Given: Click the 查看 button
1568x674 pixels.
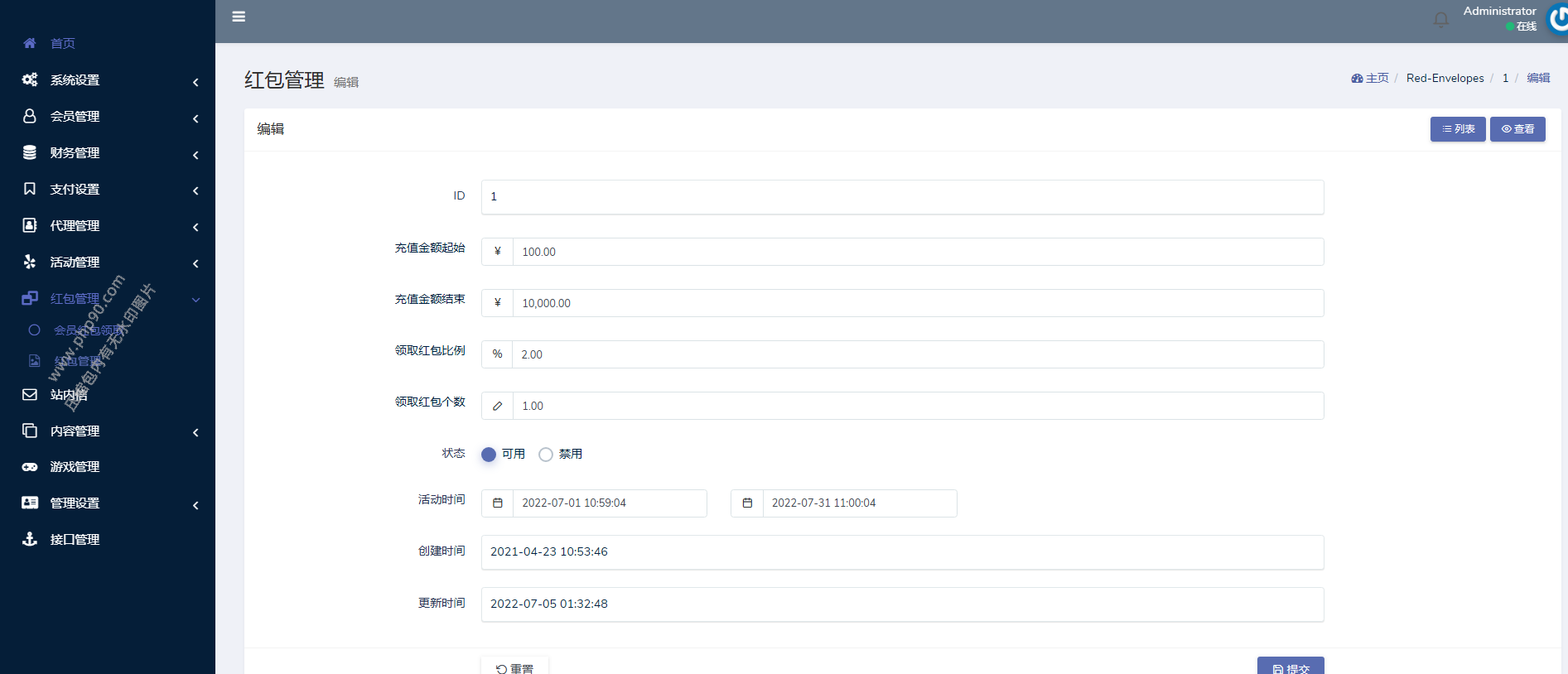Looking at the screenshot, I should point(1517,129).
